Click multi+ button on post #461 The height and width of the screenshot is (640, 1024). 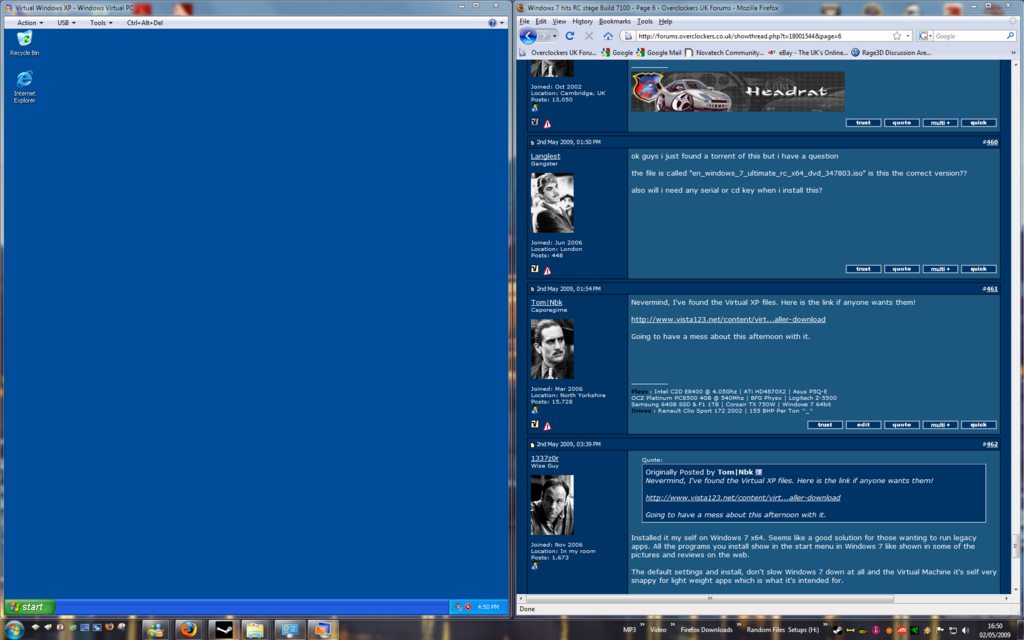(940, 424)
